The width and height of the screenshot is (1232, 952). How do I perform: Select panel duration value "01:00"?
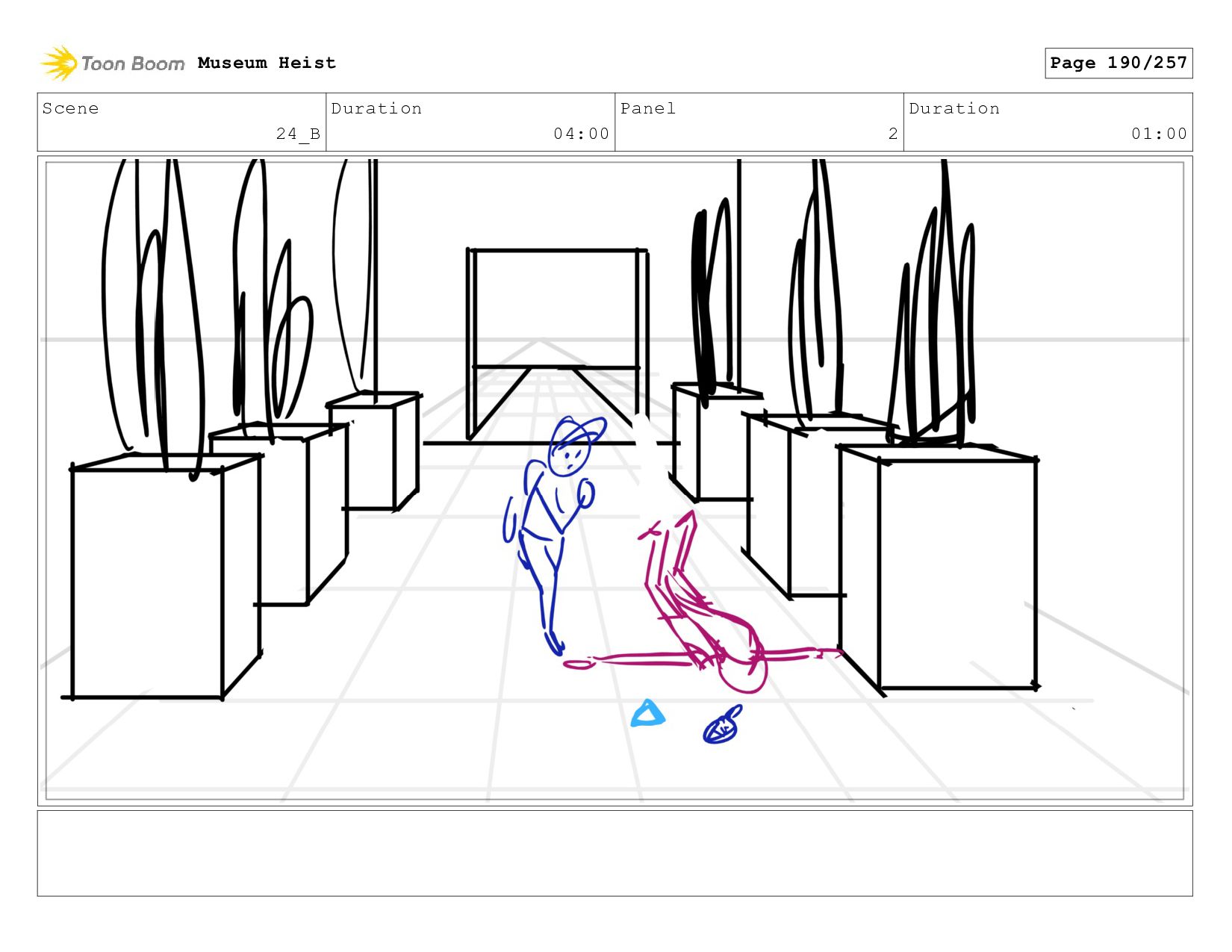(x=1159, y=134)
